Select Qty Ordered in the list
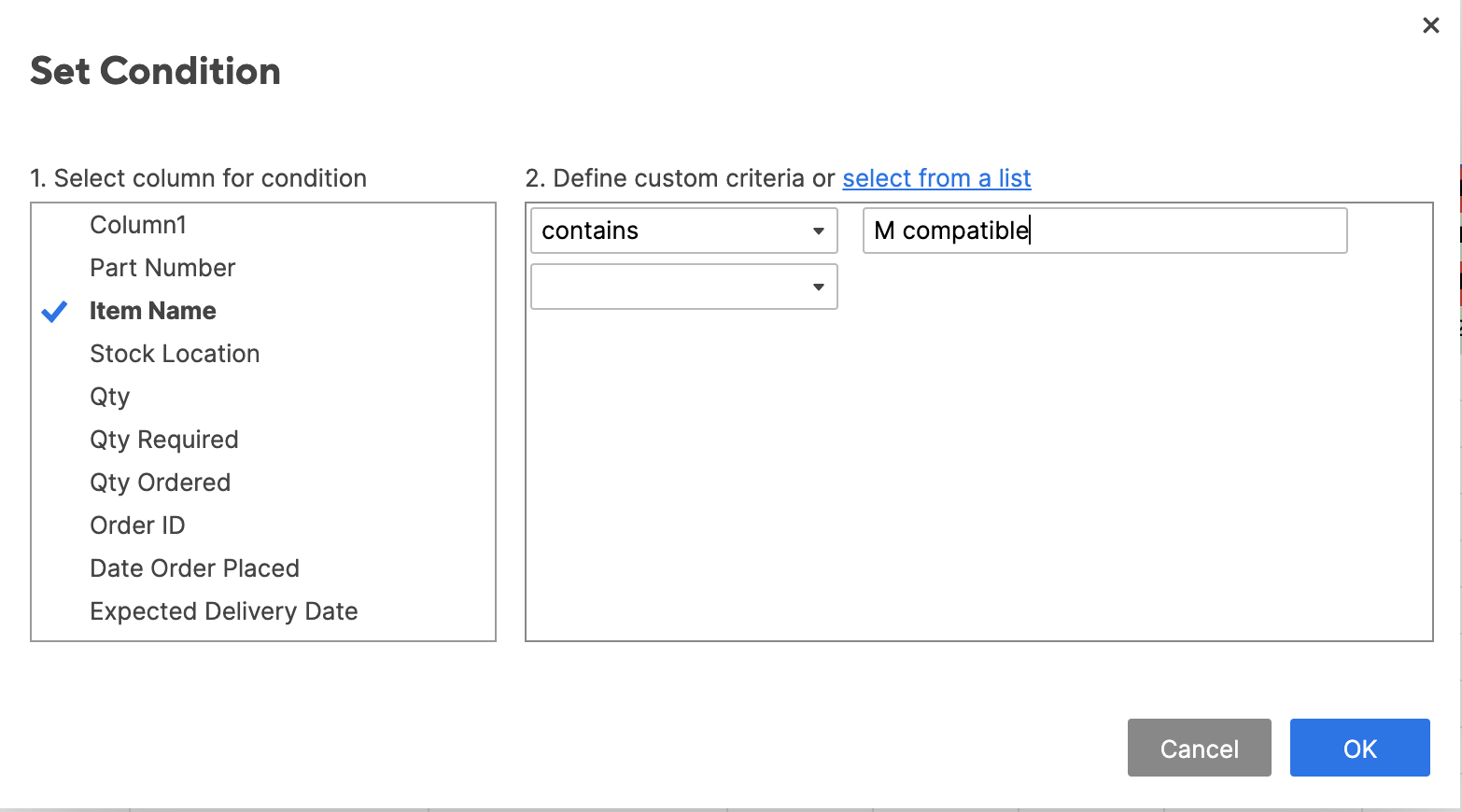 pos(160,483)
